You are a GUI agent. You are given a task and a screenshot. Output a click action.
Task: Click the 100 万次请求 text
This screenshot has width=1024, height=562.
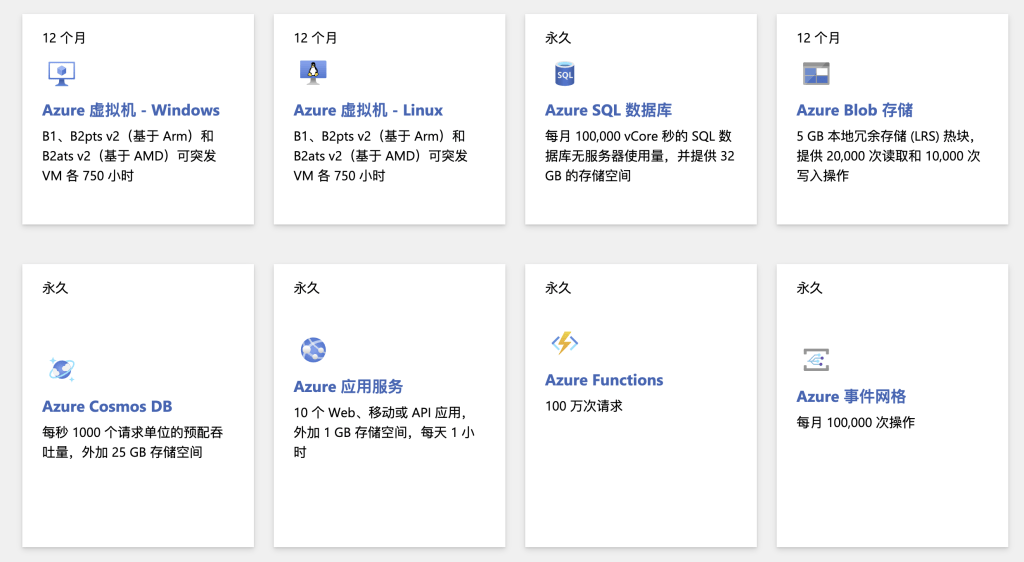pos(584,406)
